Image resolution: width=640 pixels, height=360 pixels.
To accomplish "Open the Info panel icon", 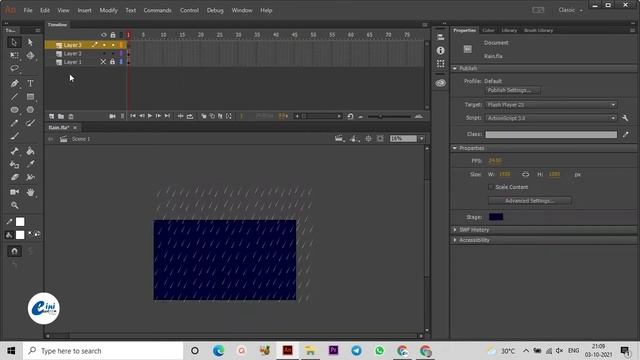I will coord(440,51).
